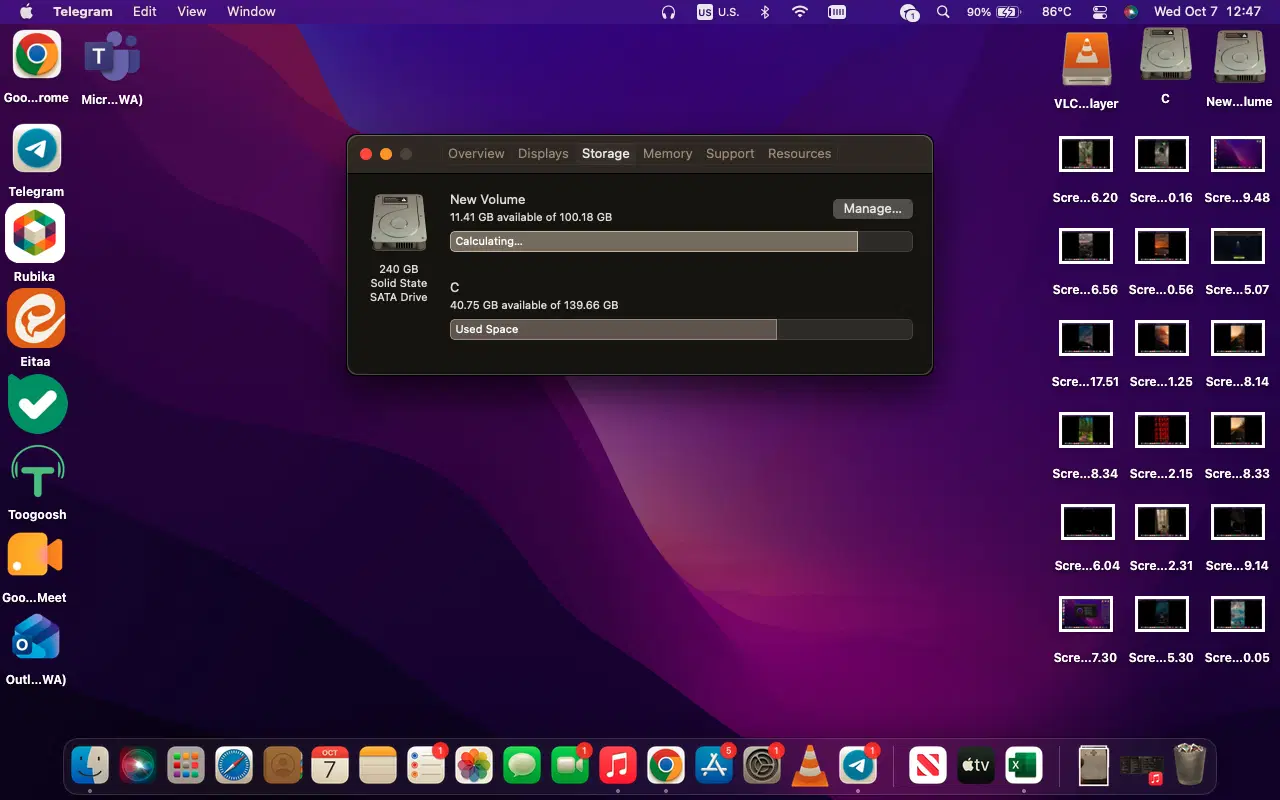The height and width of the screenshot is (800, 1280).
Task: Open Photos app in the Dock
Action: (x=474, y=766)
